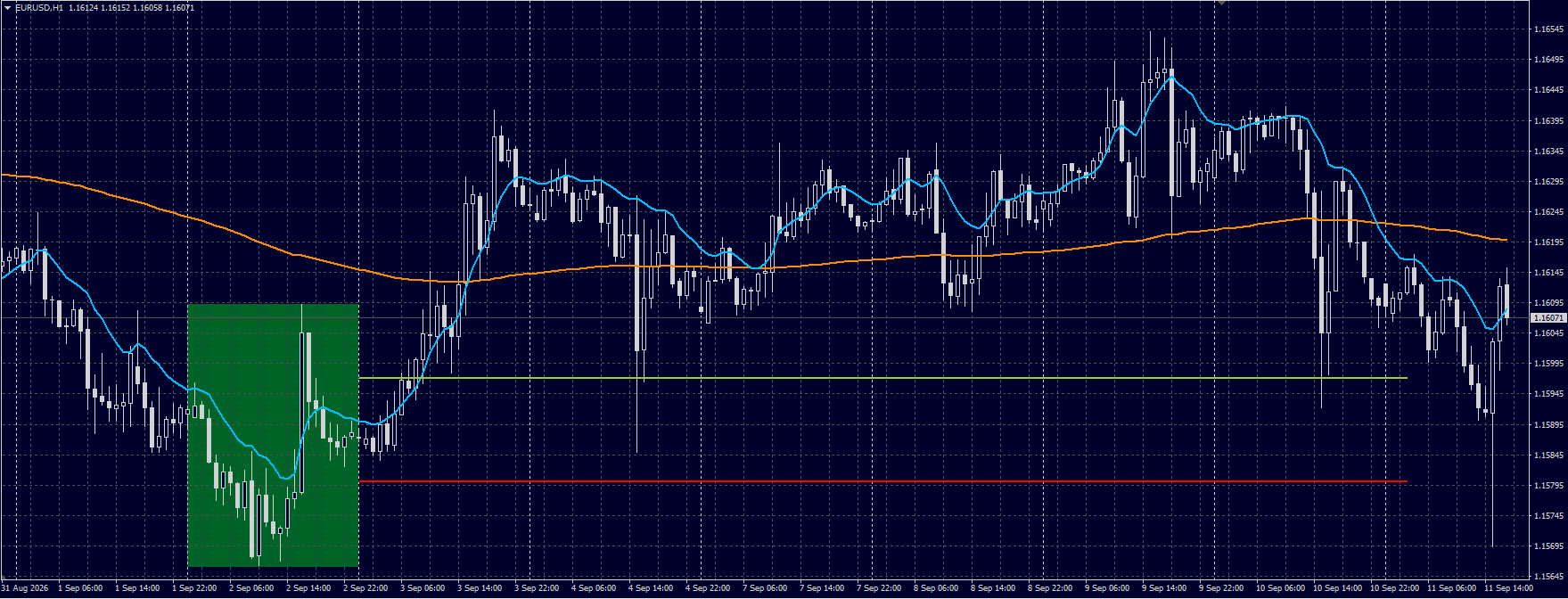Image resolution: width=1568 pixels, height=599 pixels.
Task: Click price axis label 1.15945
Action: [x=1548, y=393]
